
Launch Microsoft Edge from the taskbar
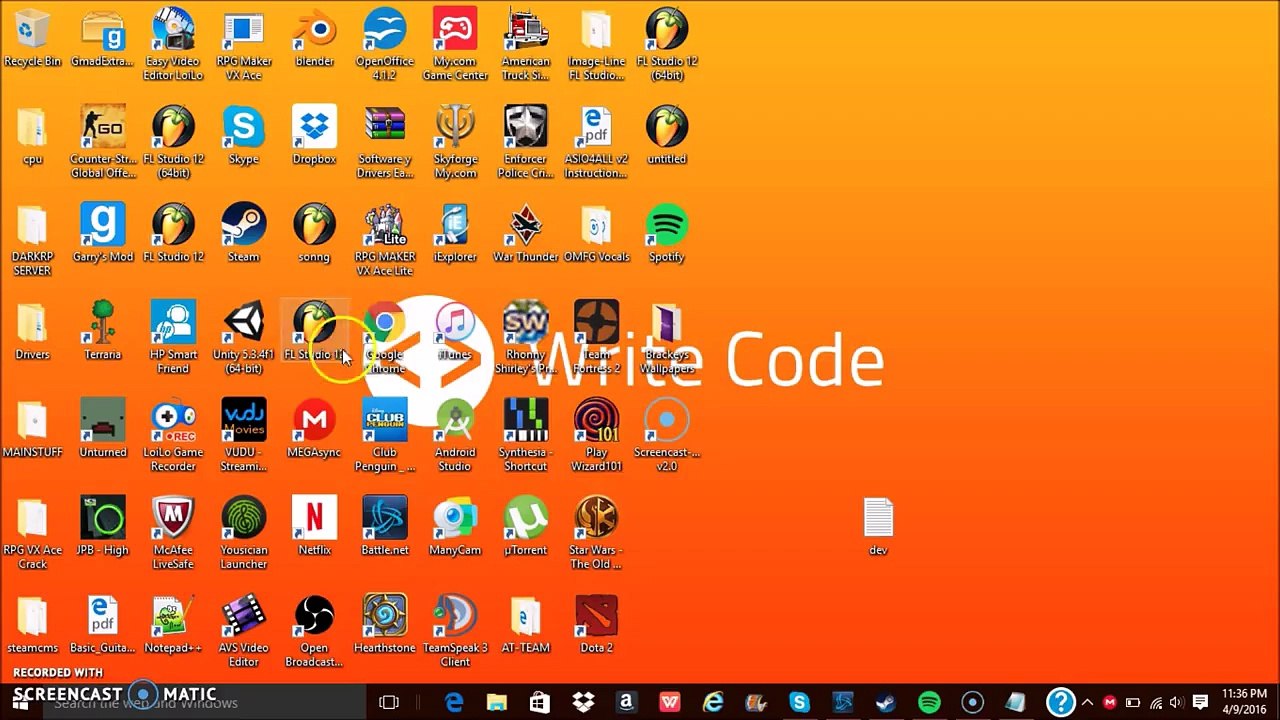454,702
